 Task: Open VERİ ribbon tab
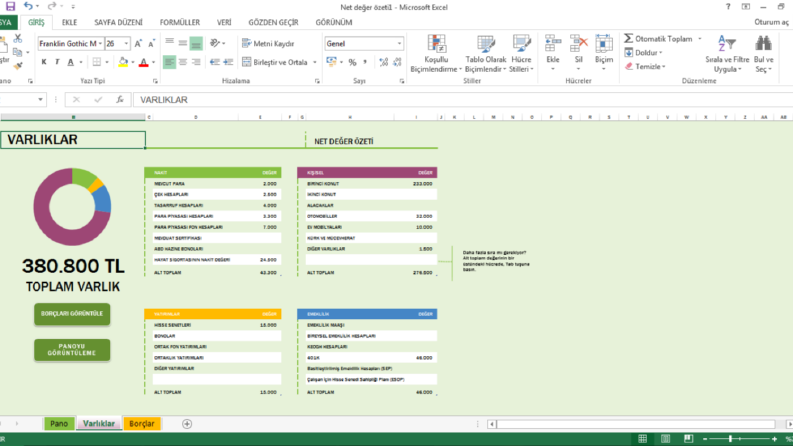coord(224,22)
